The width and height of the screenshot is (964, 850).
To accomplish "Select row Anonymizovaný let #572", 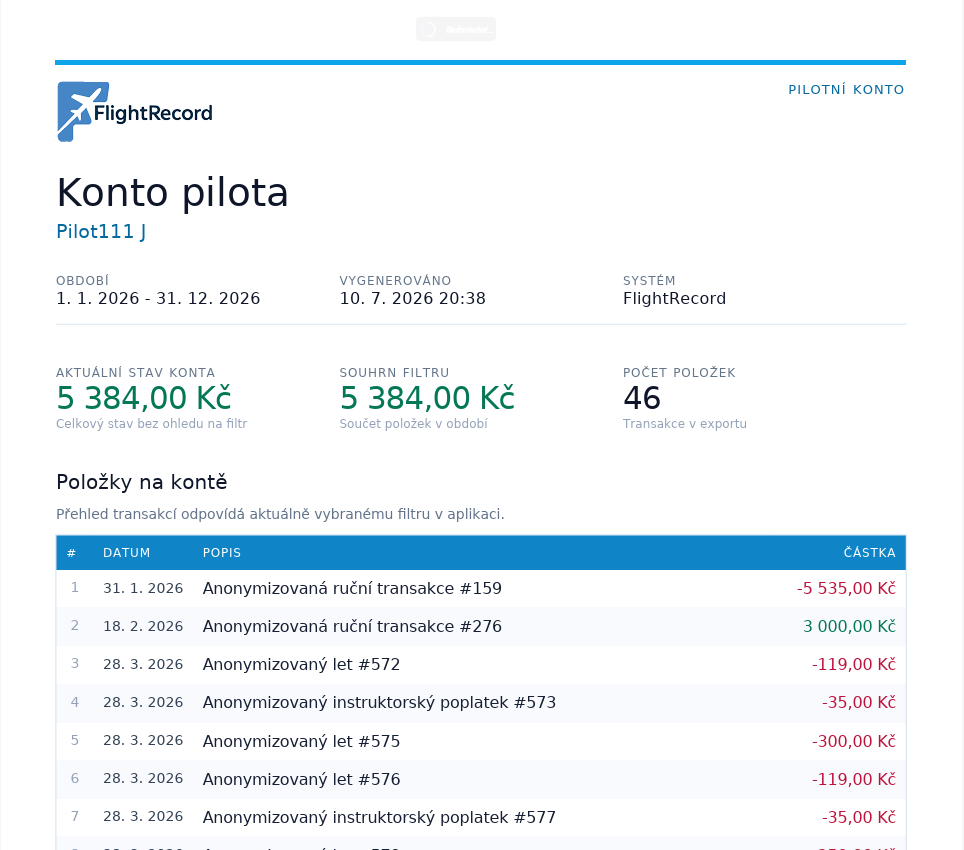I will pos(481,664).
